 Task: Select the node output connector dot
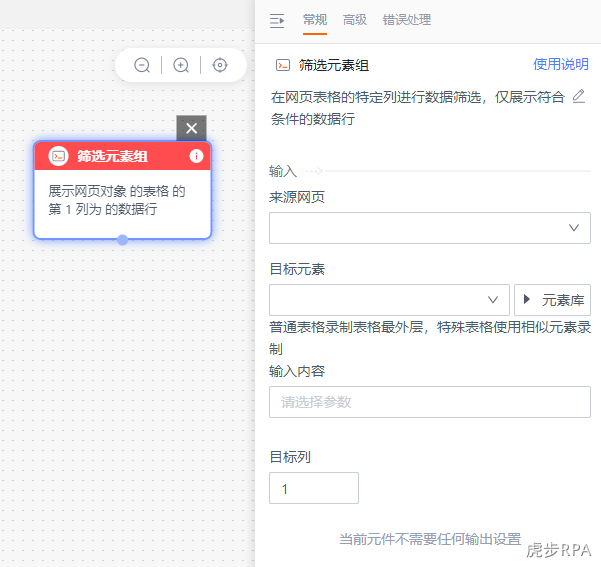122,240
